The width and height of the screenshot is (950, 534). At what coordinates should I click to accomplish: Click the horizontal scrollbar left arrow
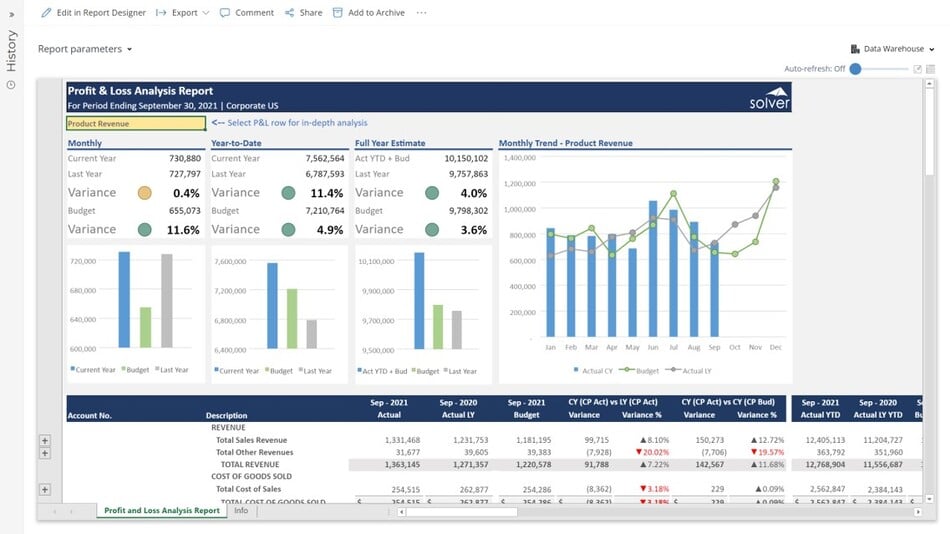click(x=402, y=512)
